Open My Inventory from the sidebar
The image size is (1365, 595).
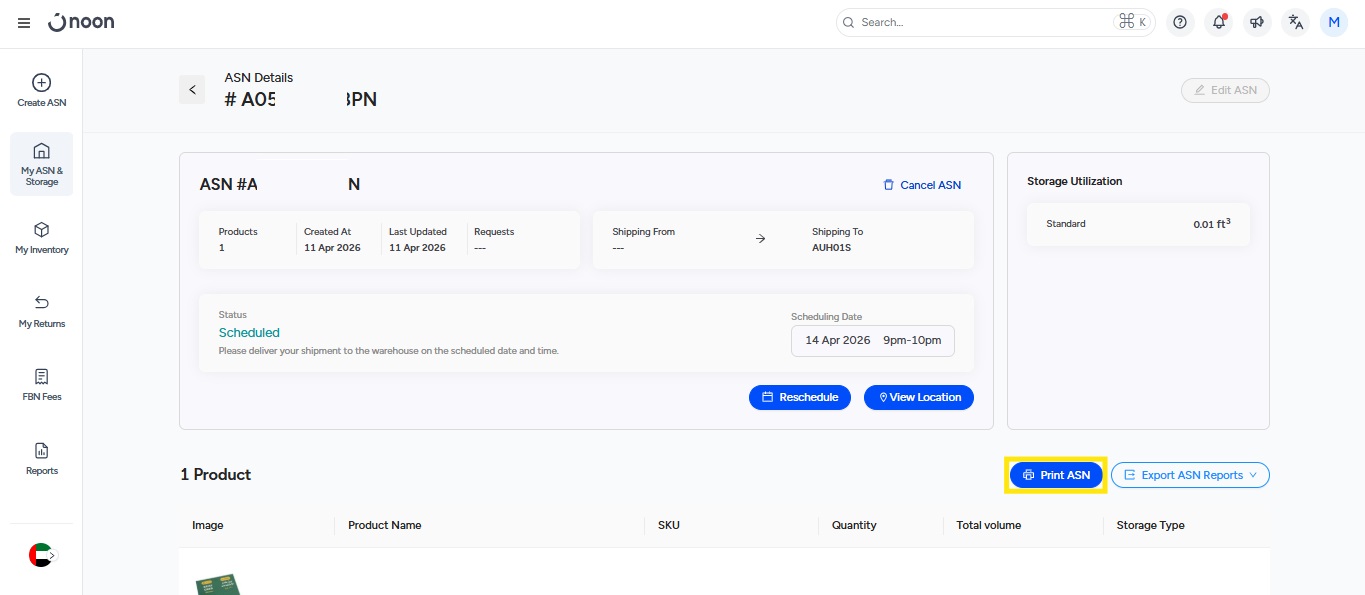(42, 238)
